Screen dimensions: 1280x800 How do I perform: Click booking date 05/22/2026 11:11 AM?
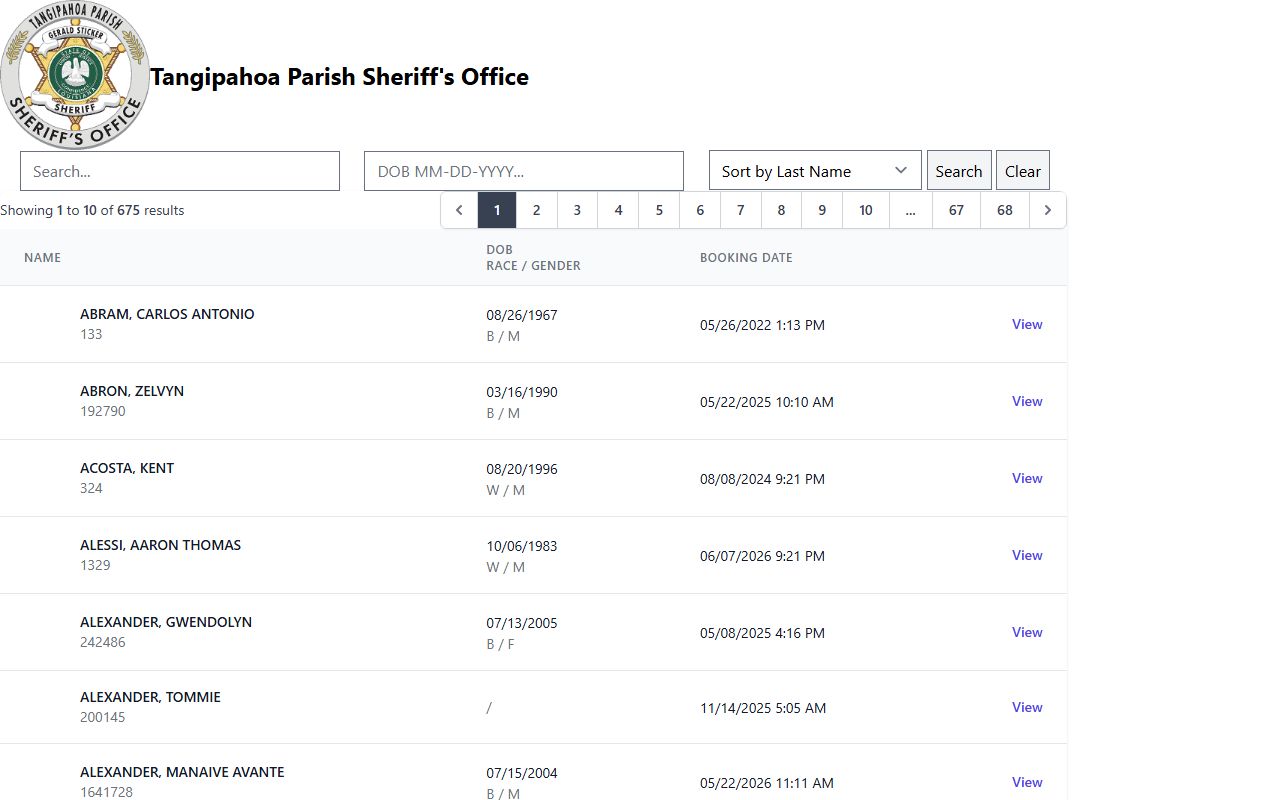767,783
